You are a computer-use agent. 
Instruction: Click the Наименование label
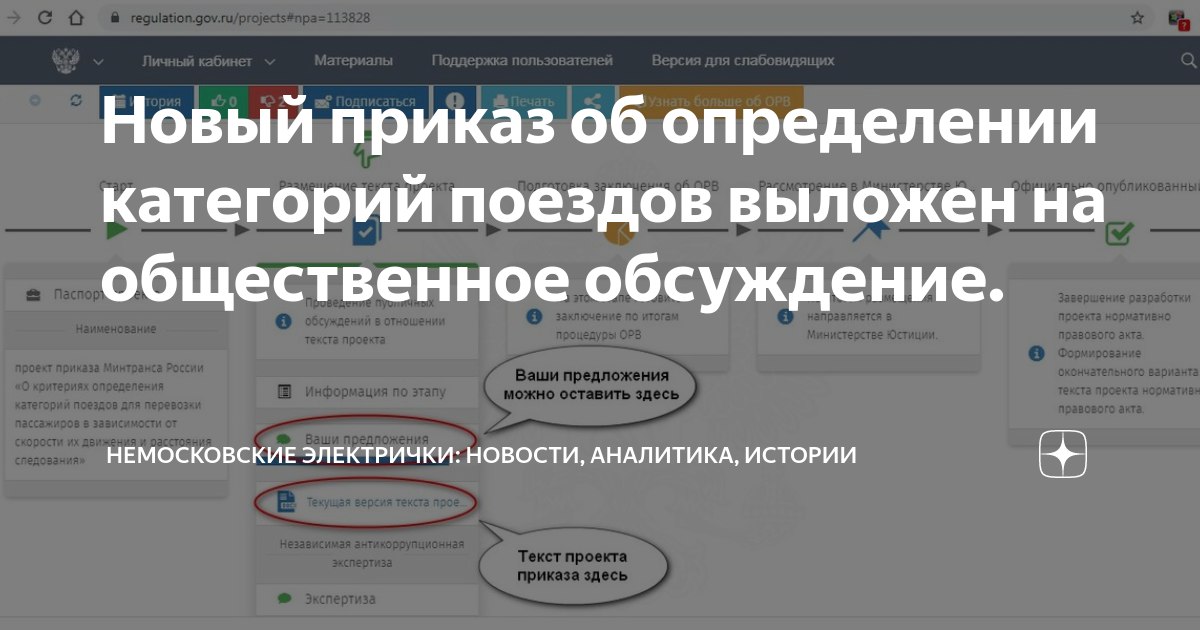click(x=116, y=329)
